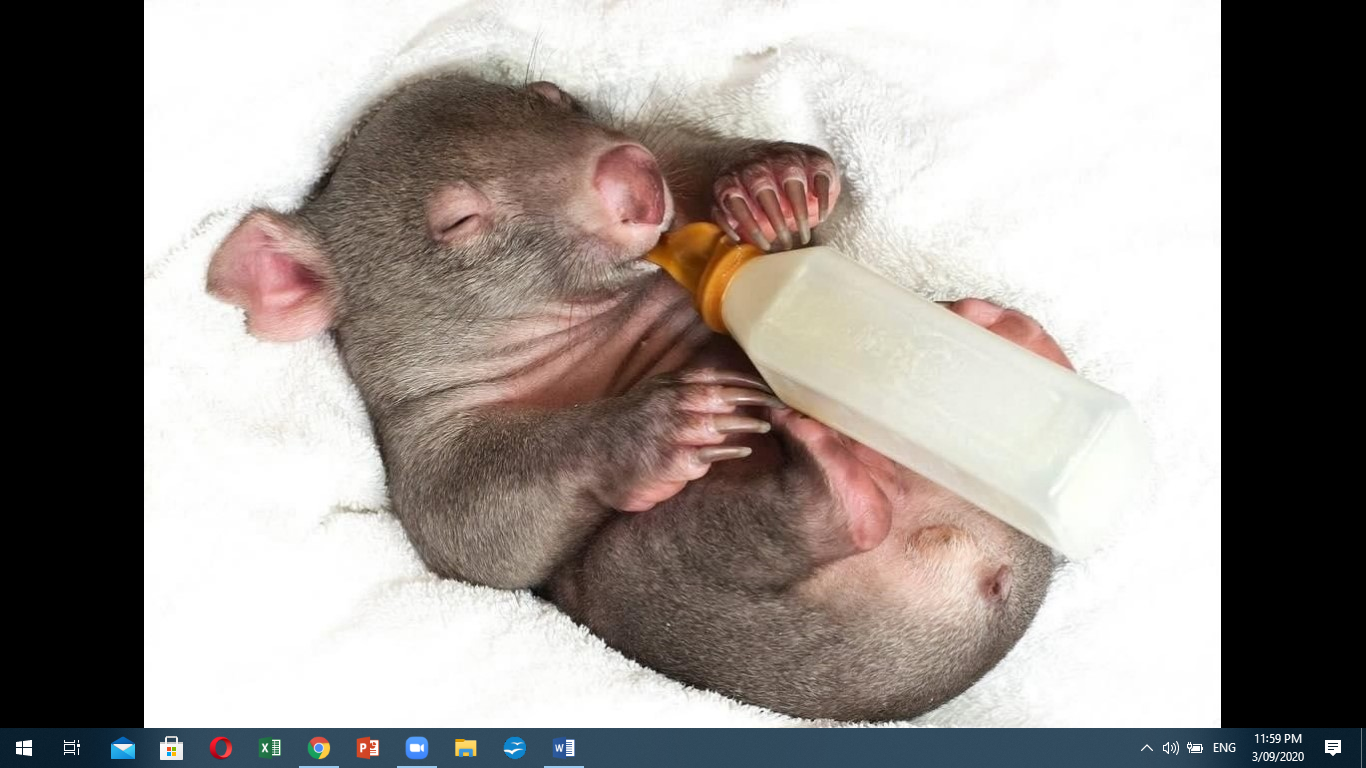Switch to the Zoom app
Viewport: 1366px width, 768px height.
click(417, 748)
